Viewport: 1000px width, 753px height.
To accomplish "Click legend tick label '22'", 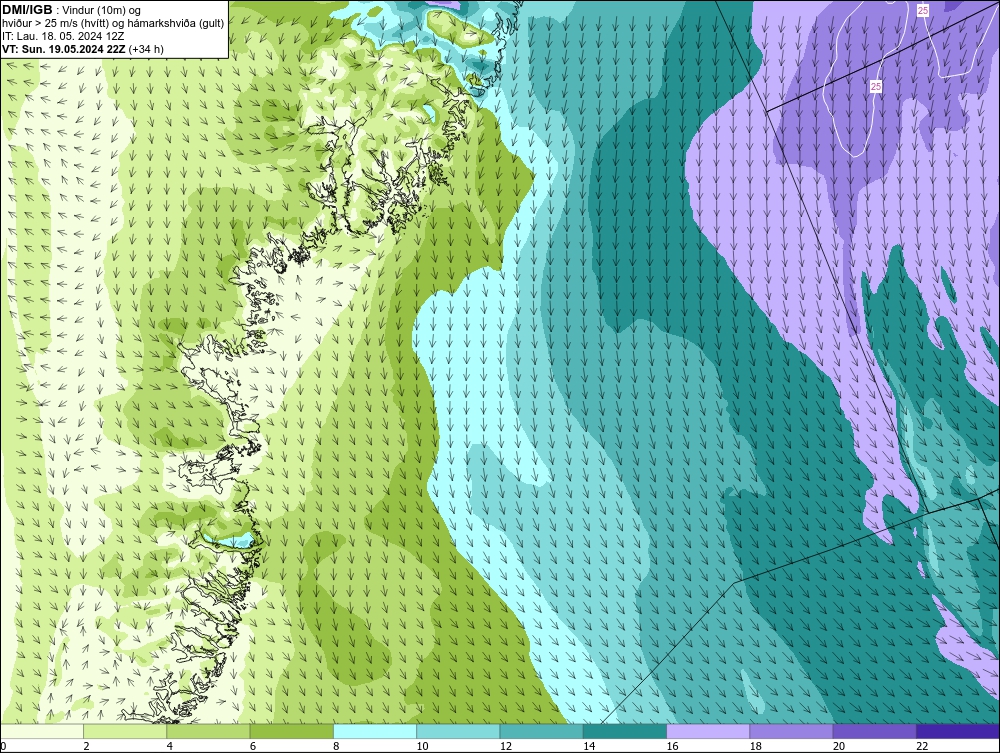I will tap(922, 746).
